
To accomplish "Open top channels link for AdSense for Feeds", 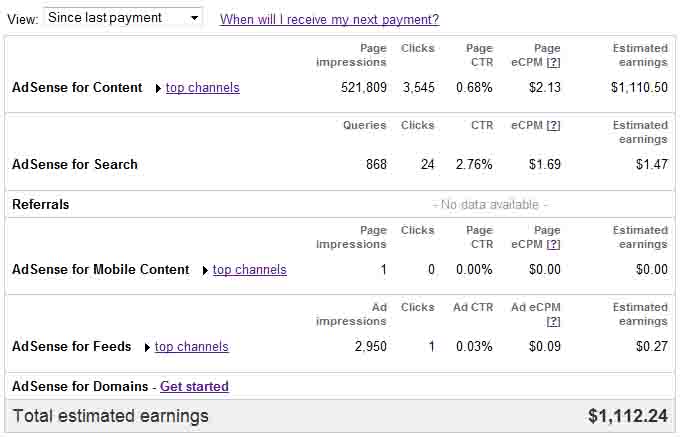I will point(192,347).
